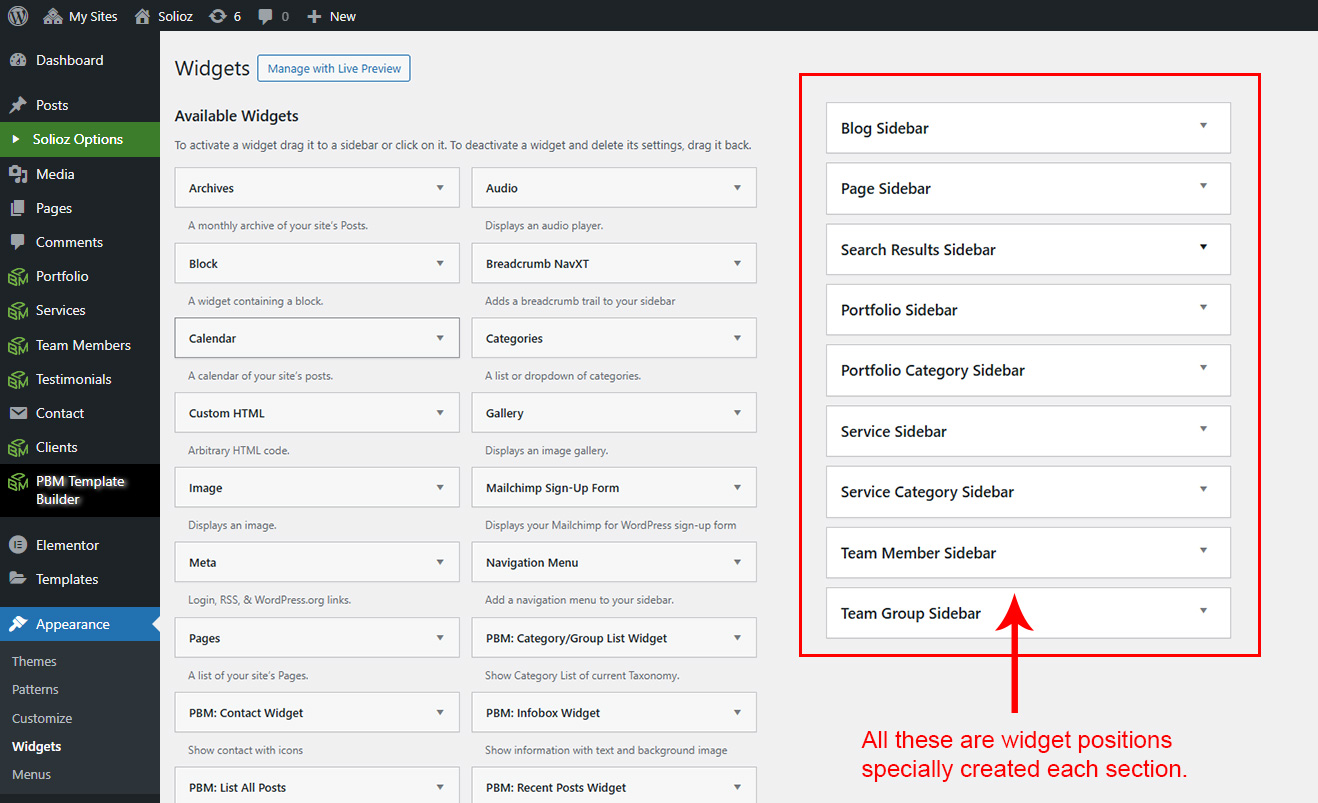This screenshot has width=1318, height=803.
Task: Click the Elementor icon in sidebar
Action: pyautogui.click(x=18, y=545)
